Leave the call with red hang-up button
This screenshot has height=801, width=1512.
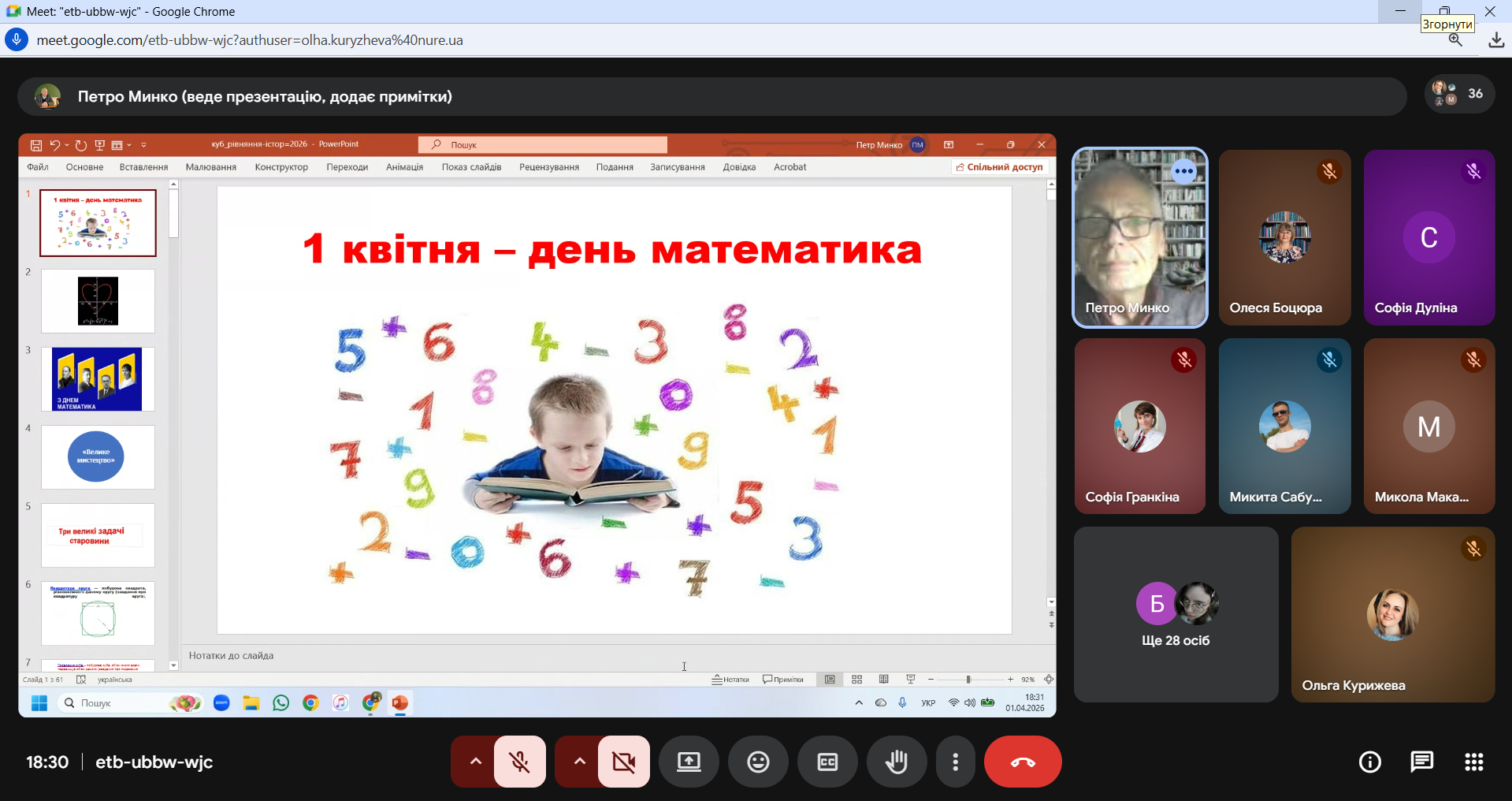pyautogui.click(x=1022, y=762)
